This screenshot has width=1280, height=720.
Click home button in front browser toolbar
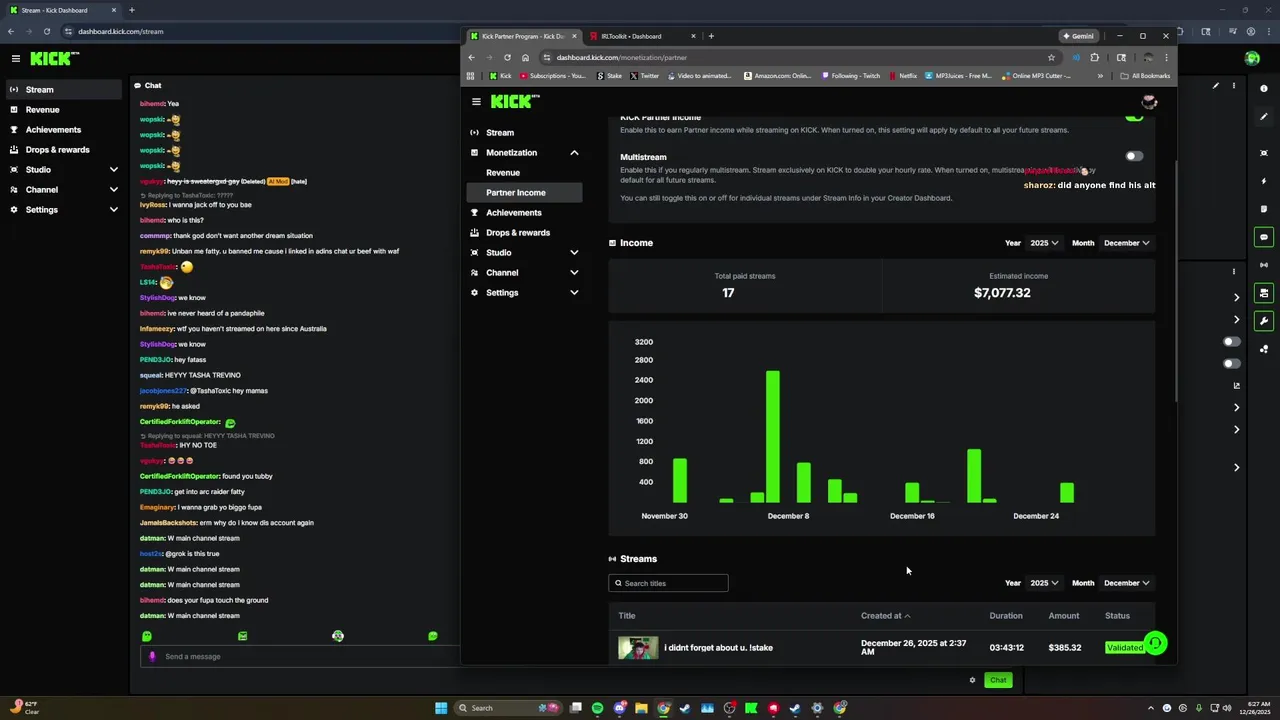(525, 57)
